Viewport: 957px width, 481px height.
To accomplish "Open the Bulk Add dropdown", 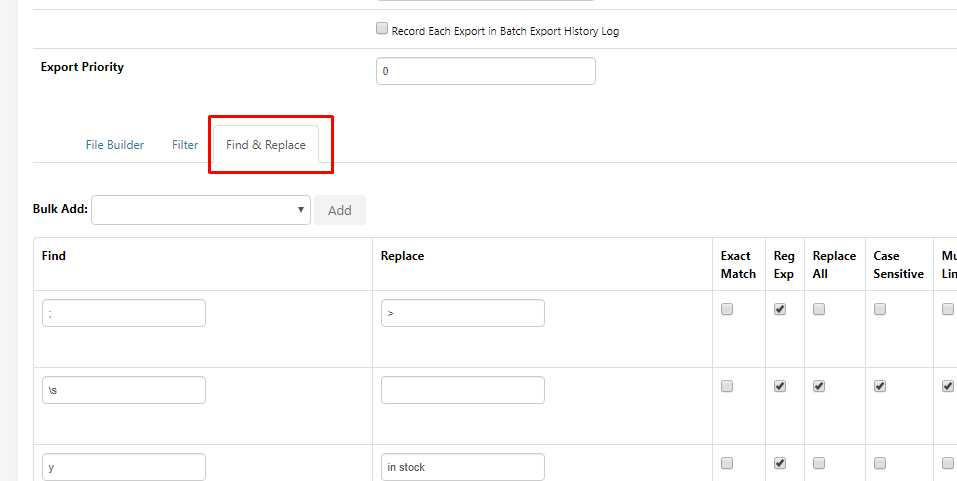I will coord(201,210).
